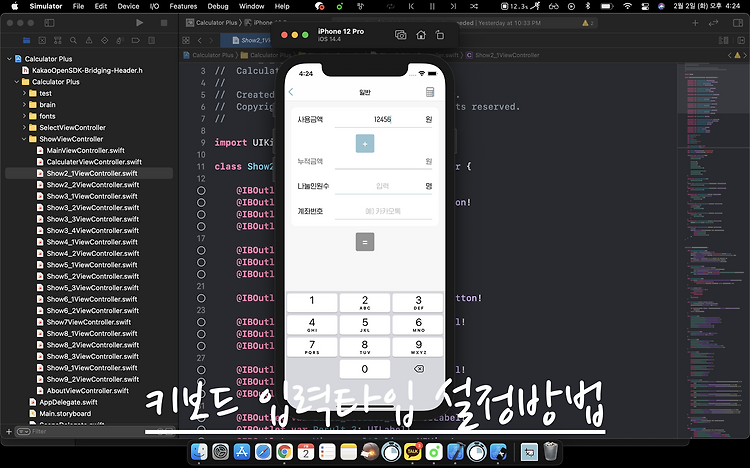Screen dimensions: 750x468
Task: Tap keypad key 1
Action: (x=312, y=302)
